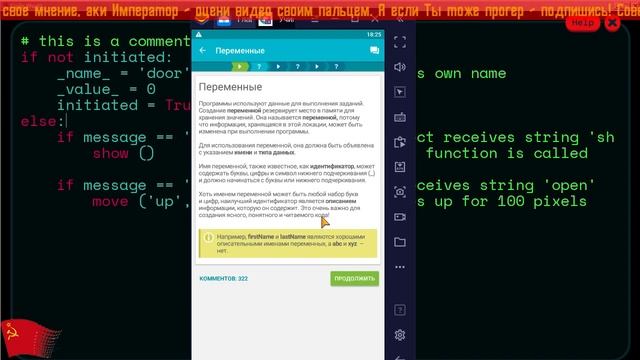Open the macro recorder icon in sidebar
The height and width of the screenshot is (360, 640).
pos(400,142)
